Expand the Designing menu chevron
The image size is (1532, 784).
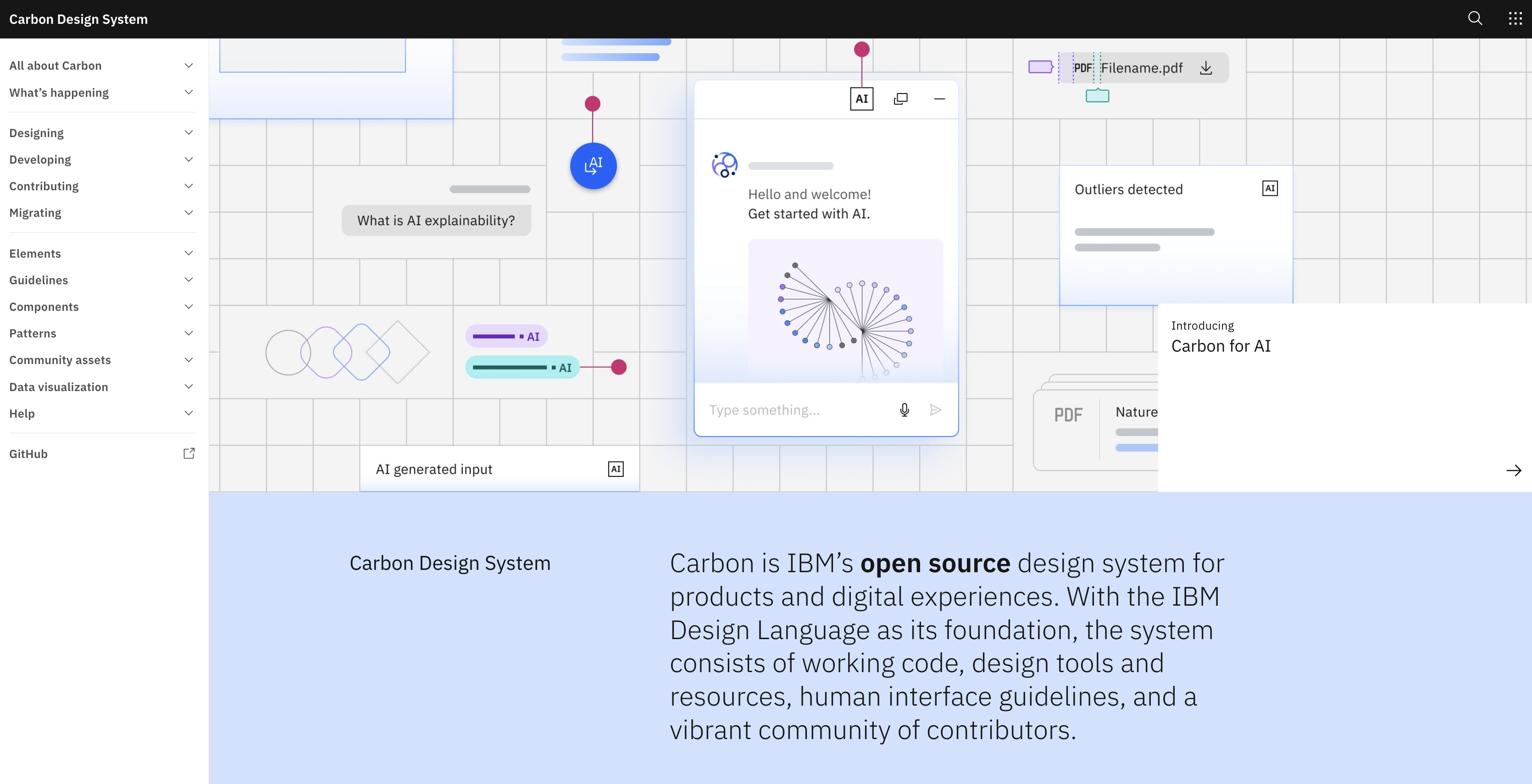pyautogui.click(x=189, y=133)
